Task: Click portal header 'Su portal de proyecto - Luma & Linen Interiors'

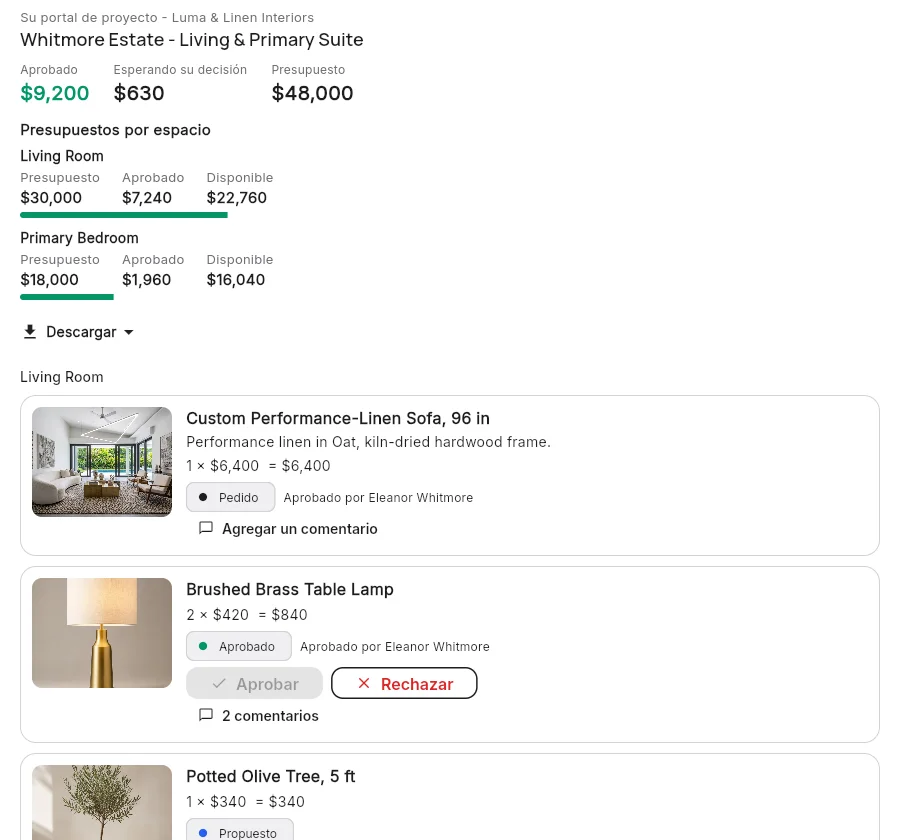Action: pyautogui.click(x=167, y=17)
